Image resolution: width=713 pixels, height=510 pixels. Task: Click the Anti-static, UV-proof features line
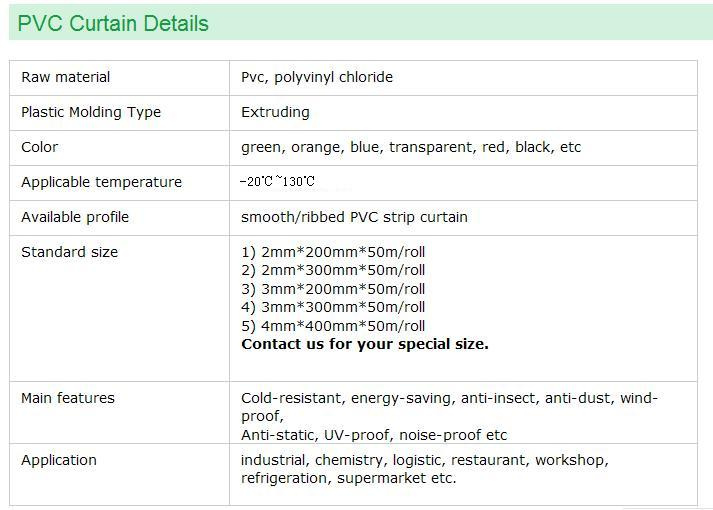click(x=374, y=435)
